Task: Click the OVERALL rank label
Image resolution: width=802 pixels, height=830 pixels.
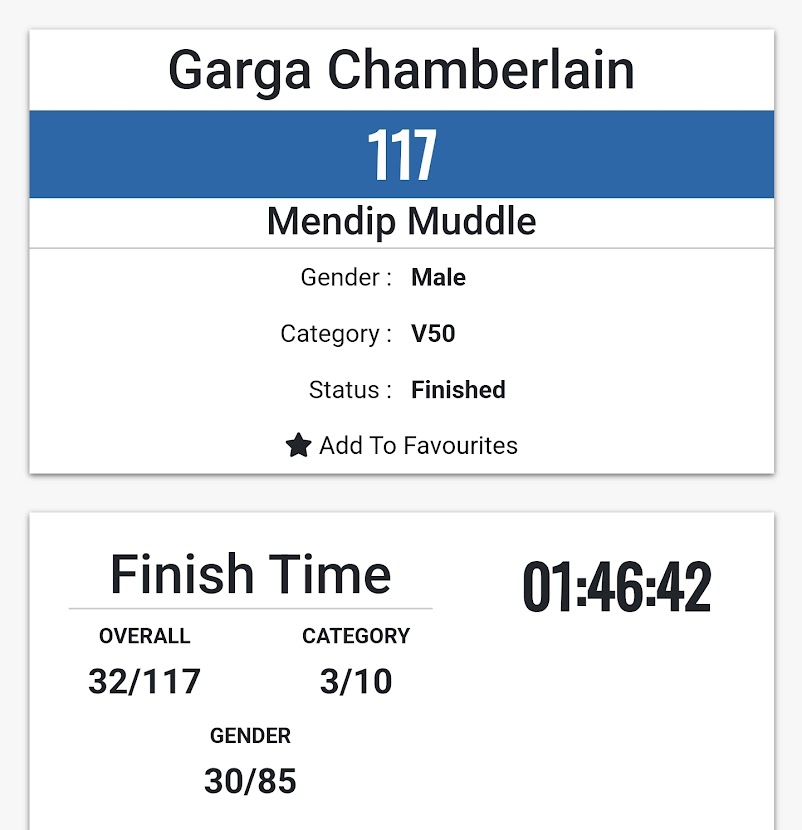Action: point(145,636)
